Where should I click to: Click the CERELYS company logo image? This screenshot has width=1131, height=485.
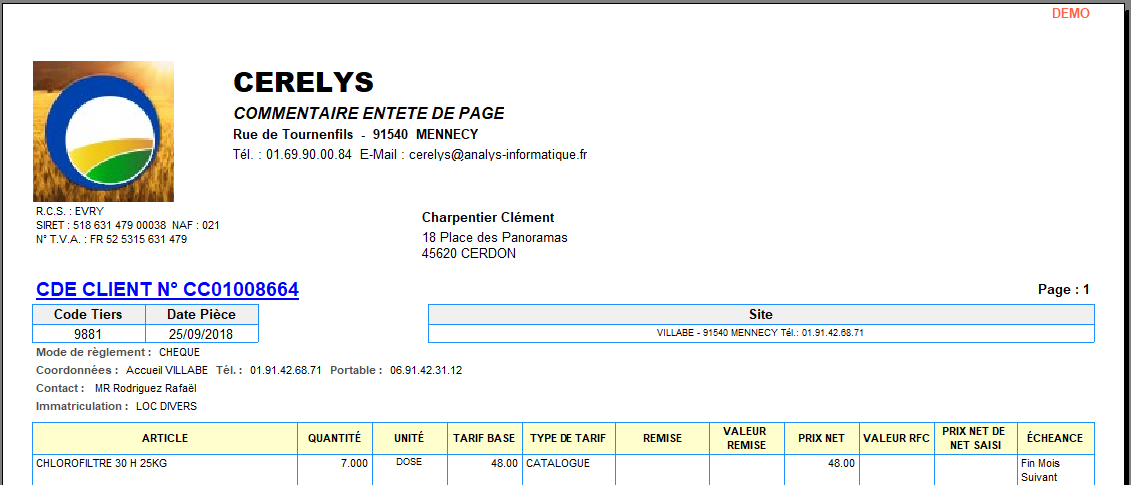tap(103, 131)
